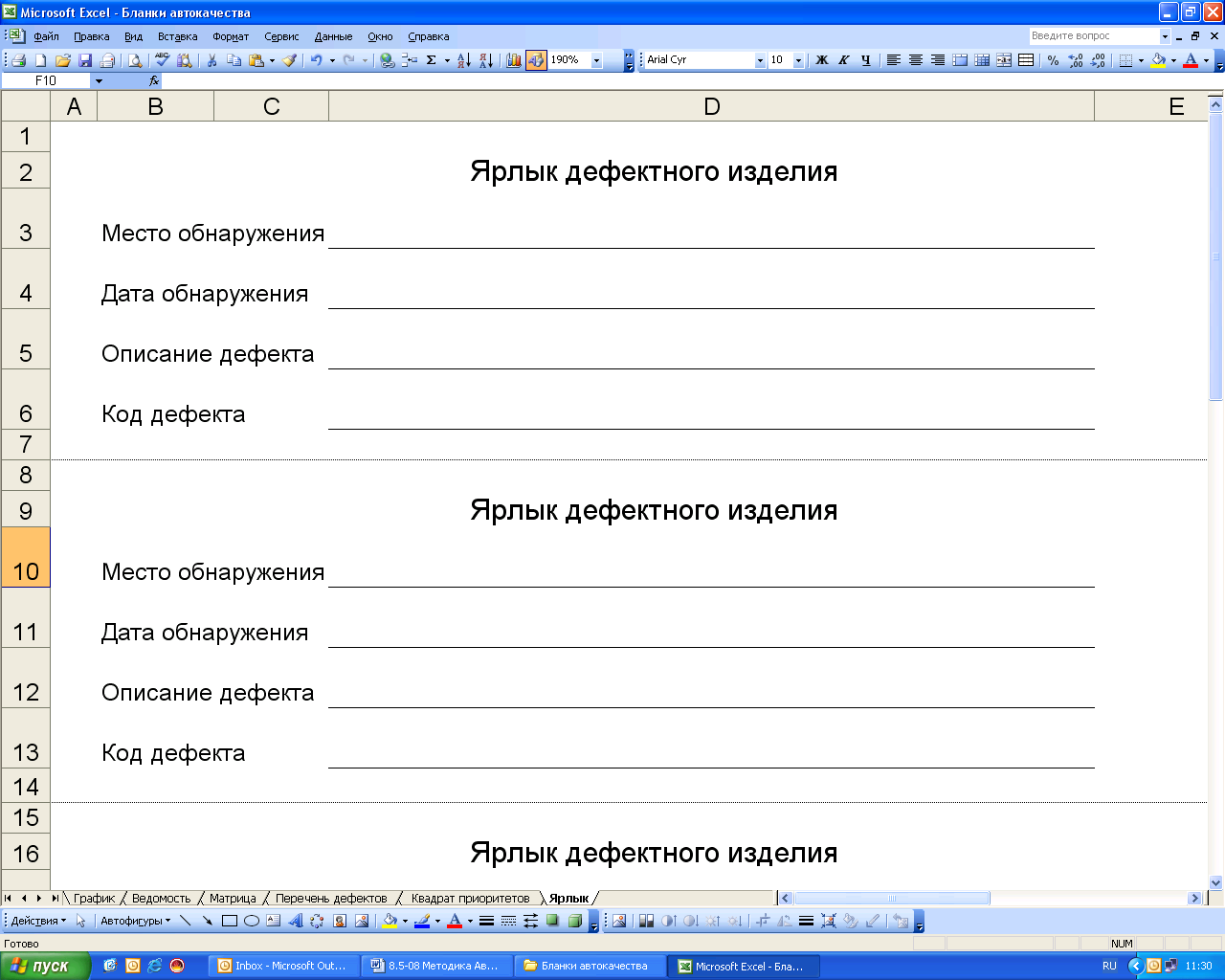The image size is (1225, 980).
Task: Open the 8.5-08 Методика Word taskbar button
Action: click(x=436, y=966)
